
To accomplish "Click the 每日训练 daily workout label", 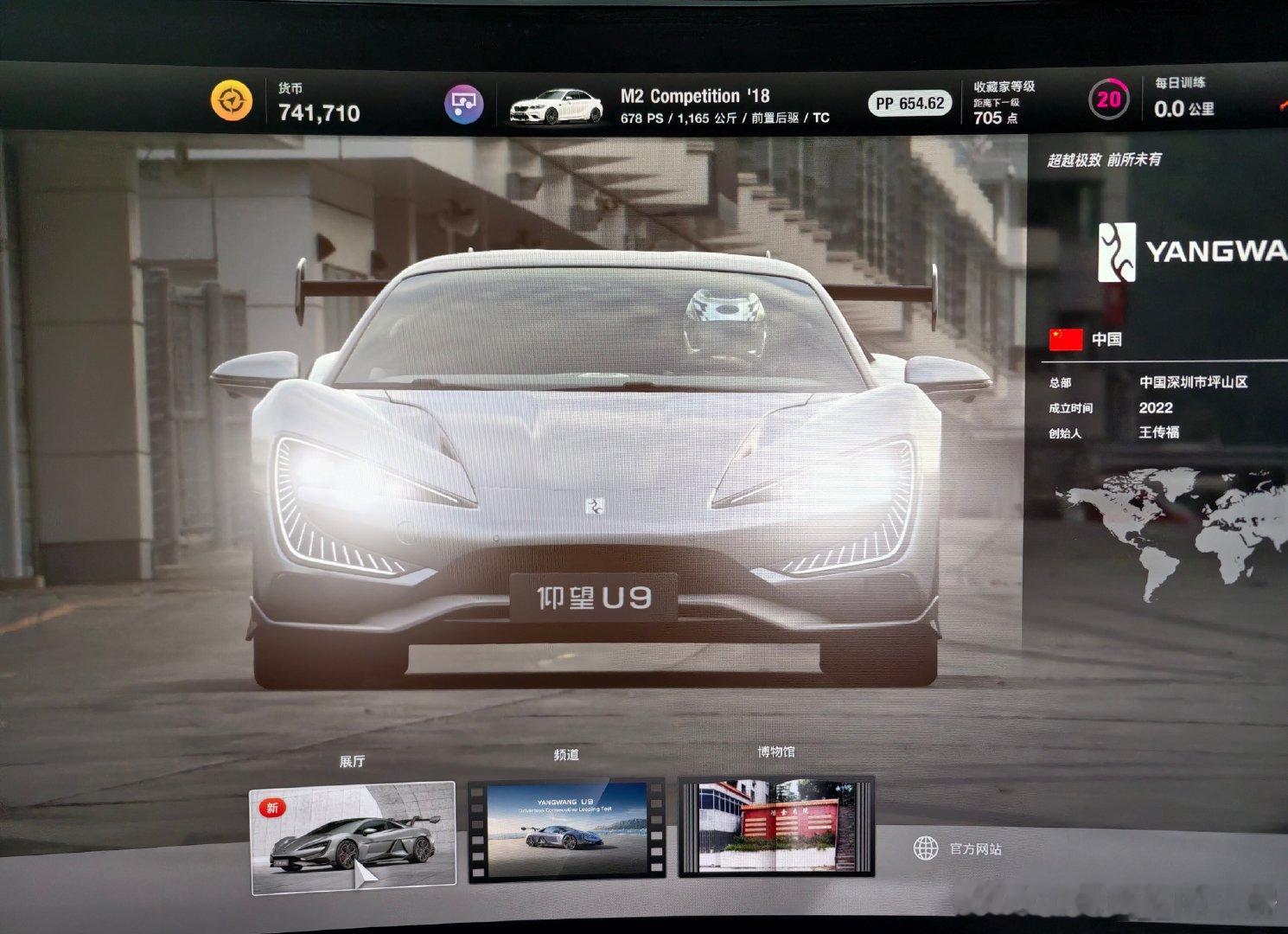I will tap(1180, 83).
